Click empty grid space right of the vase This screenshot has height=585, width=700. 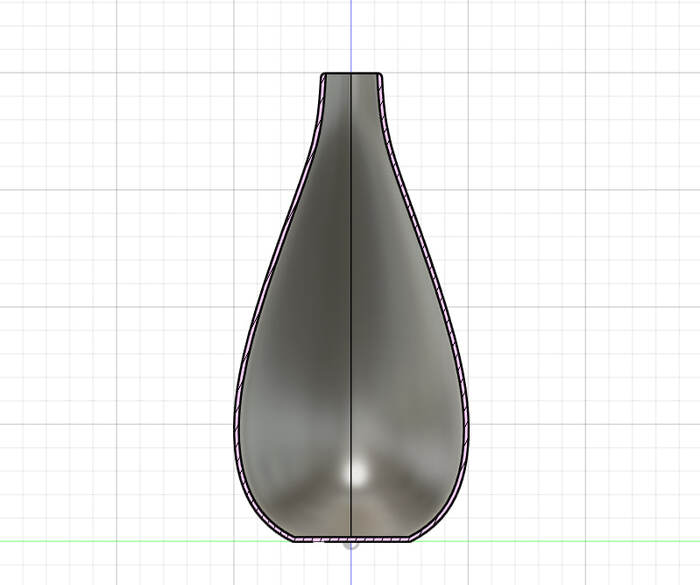(x=590, y=300)
